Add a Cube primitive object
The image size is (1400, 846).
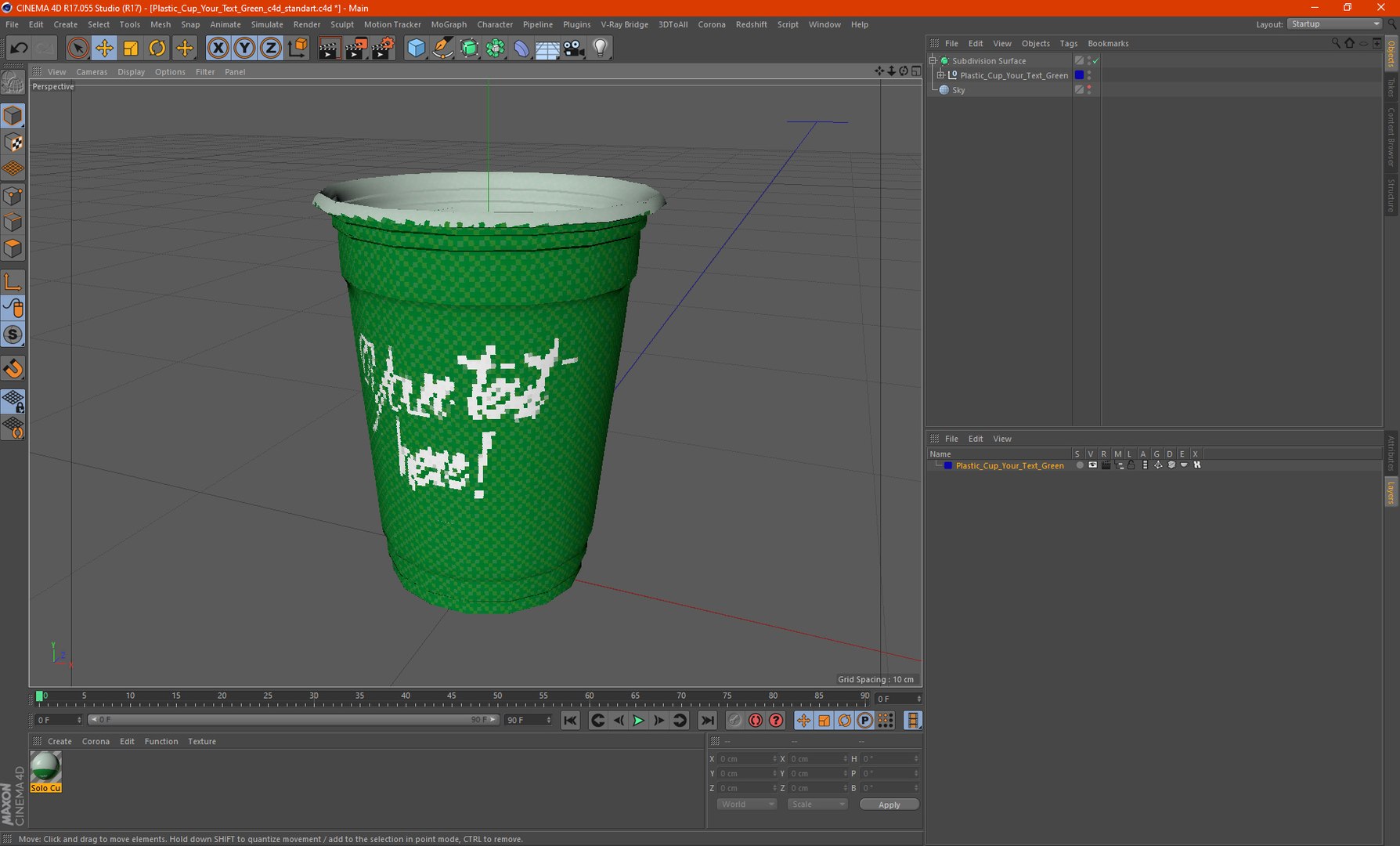click(x=416, y=49)
